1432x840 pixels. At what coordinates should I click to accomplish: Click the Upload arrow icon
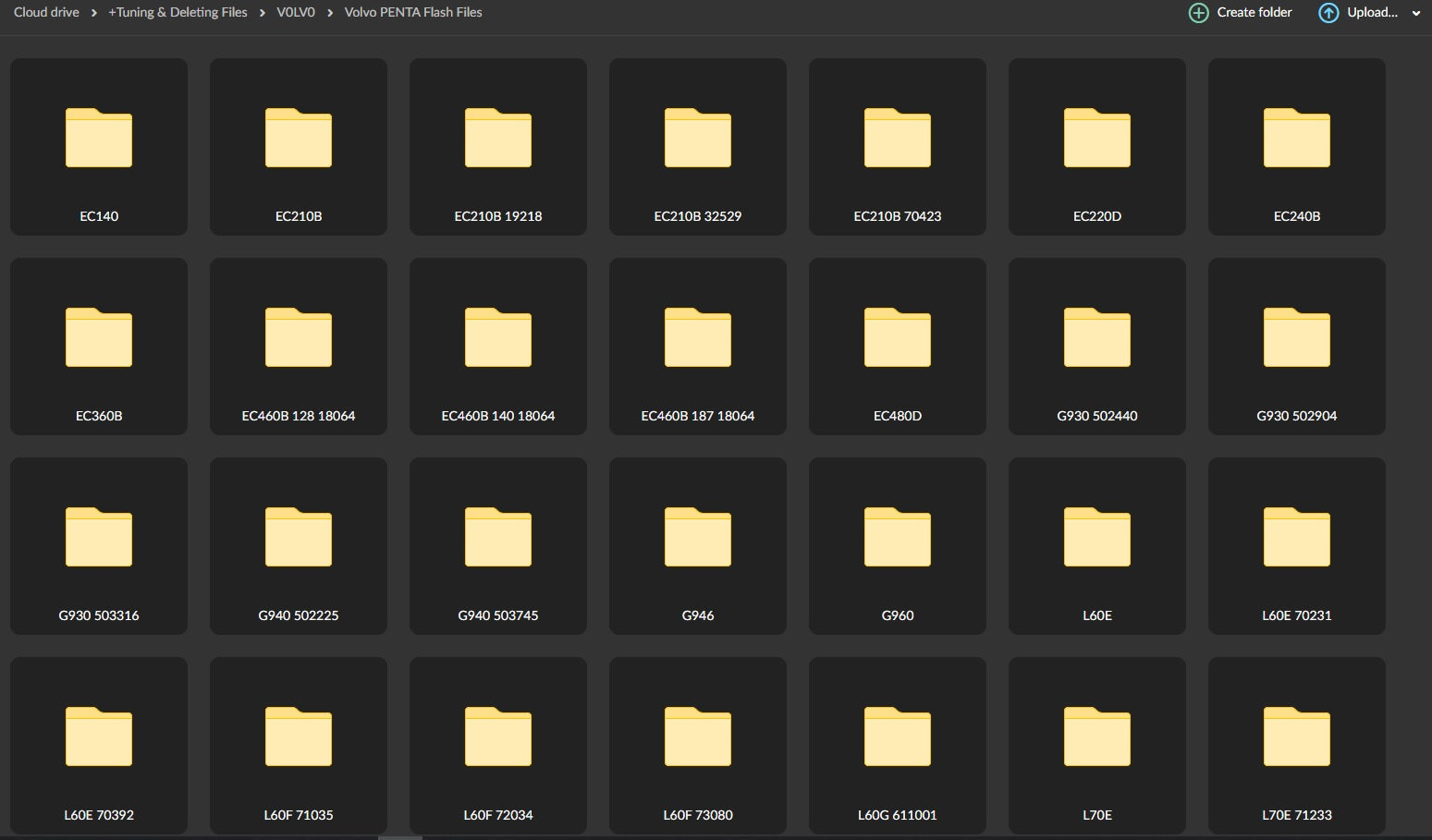point(1328,13)
